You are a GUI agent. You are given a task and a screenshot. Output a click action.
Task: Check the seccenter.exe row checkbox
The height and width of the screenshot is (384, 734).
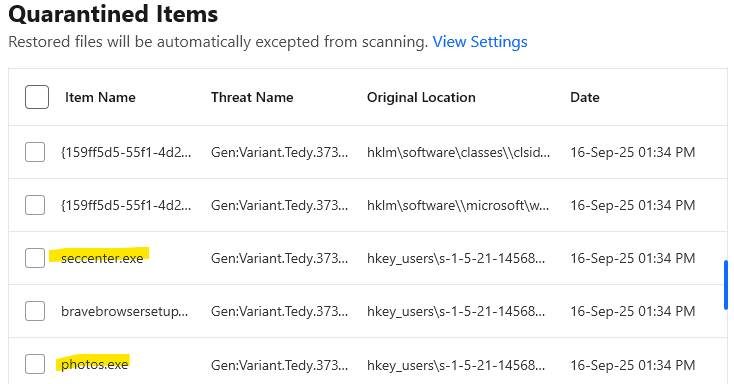click(35, 258)
